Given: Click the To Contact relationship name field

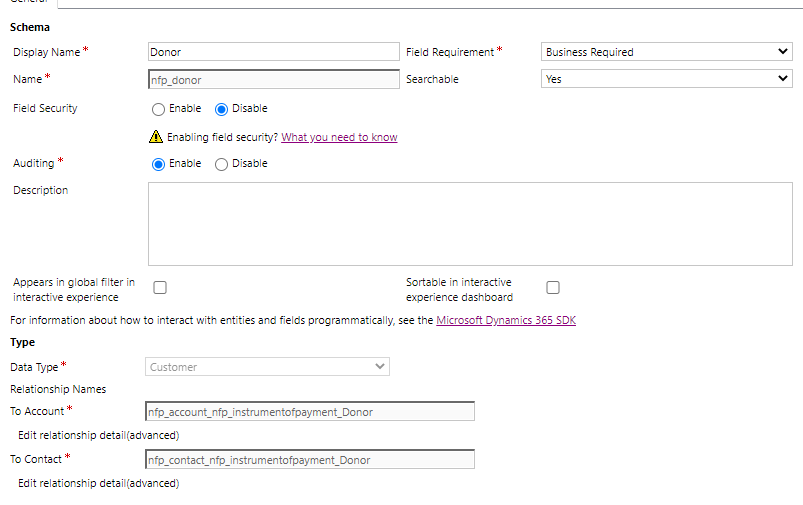Looking at the screenshot, I should pyautogui.click(x=310, y=460).
